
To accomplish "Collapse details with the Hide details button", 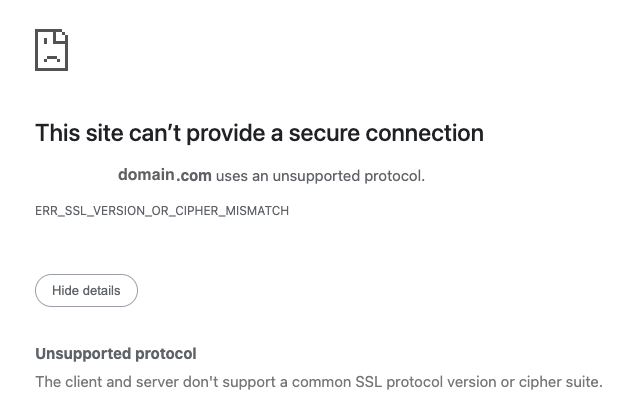I will point(86,290).
